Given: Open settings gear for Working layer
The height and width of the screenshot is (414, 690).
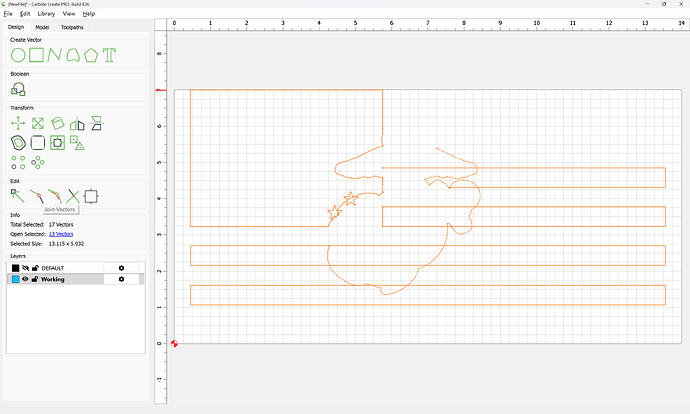Looking at the screenshot, I should pyautogui.click(x=121, y=279).
